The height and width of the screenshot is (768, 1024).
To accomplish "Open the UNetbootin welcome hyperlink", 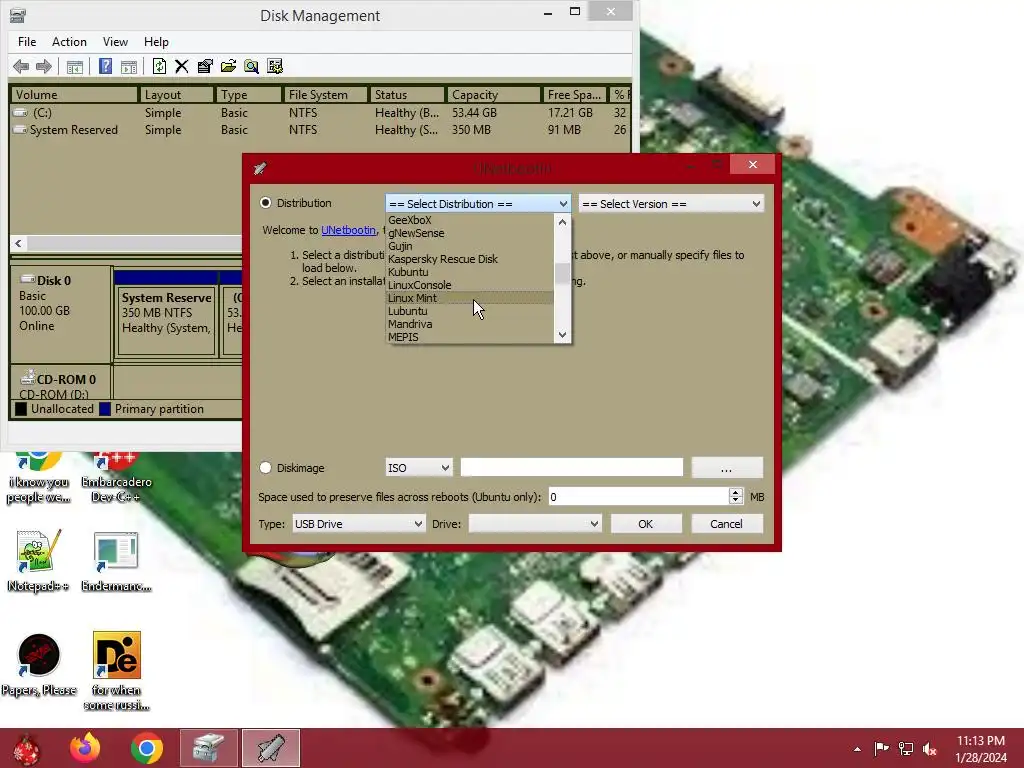I will click(348, 230).
